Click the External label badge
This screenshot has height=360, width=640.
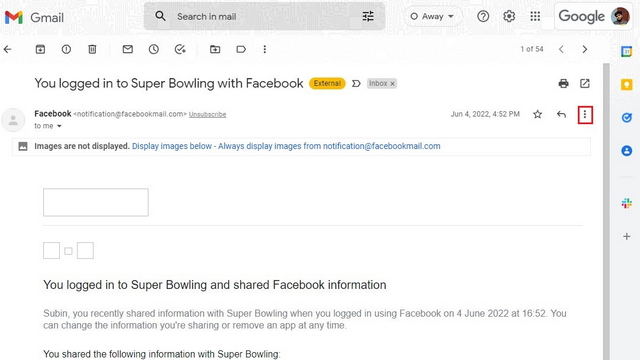327,84
